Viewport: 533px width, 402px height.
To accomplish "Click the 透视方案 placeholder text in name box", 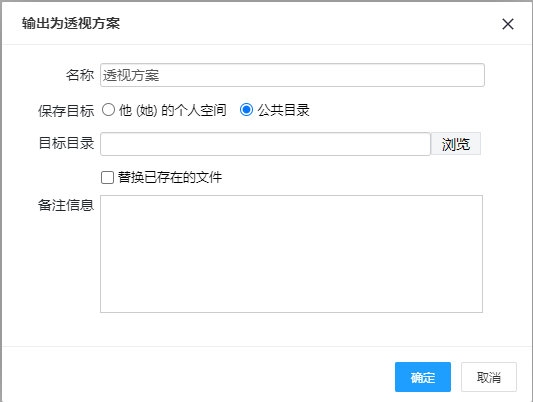I will pyautogui.click(x=131, y=75).
